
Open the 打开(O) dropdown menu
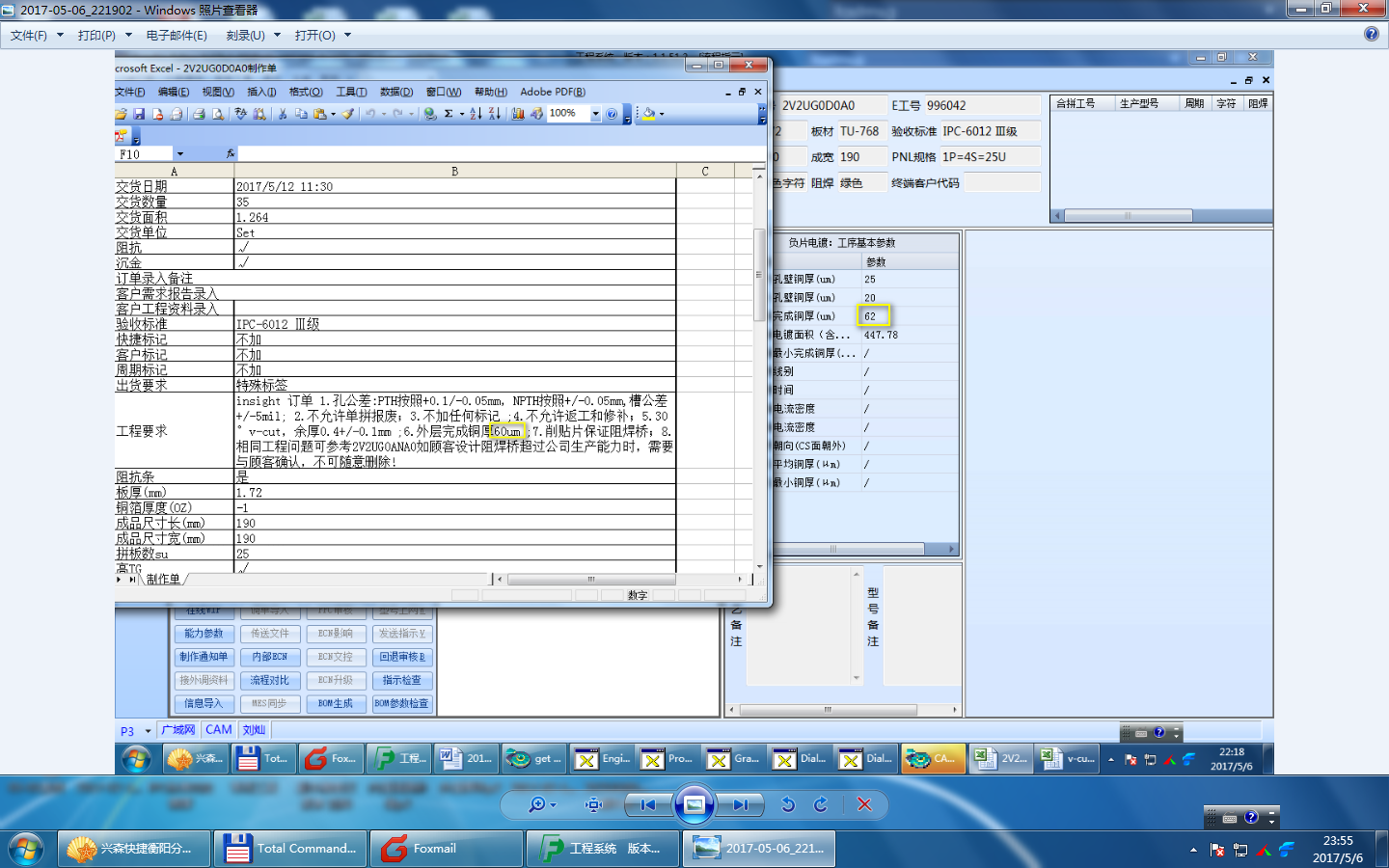pos(322,35)
